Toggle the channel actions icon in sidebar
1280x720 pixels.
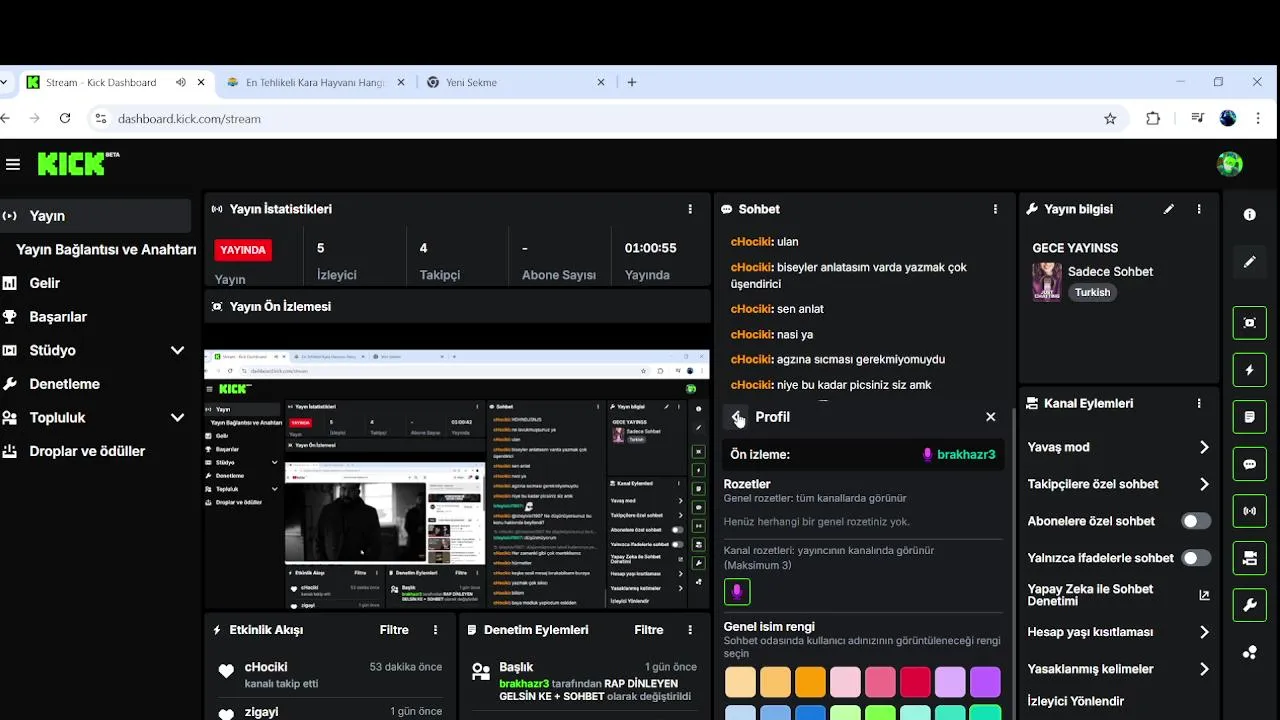coord(1250,558)
